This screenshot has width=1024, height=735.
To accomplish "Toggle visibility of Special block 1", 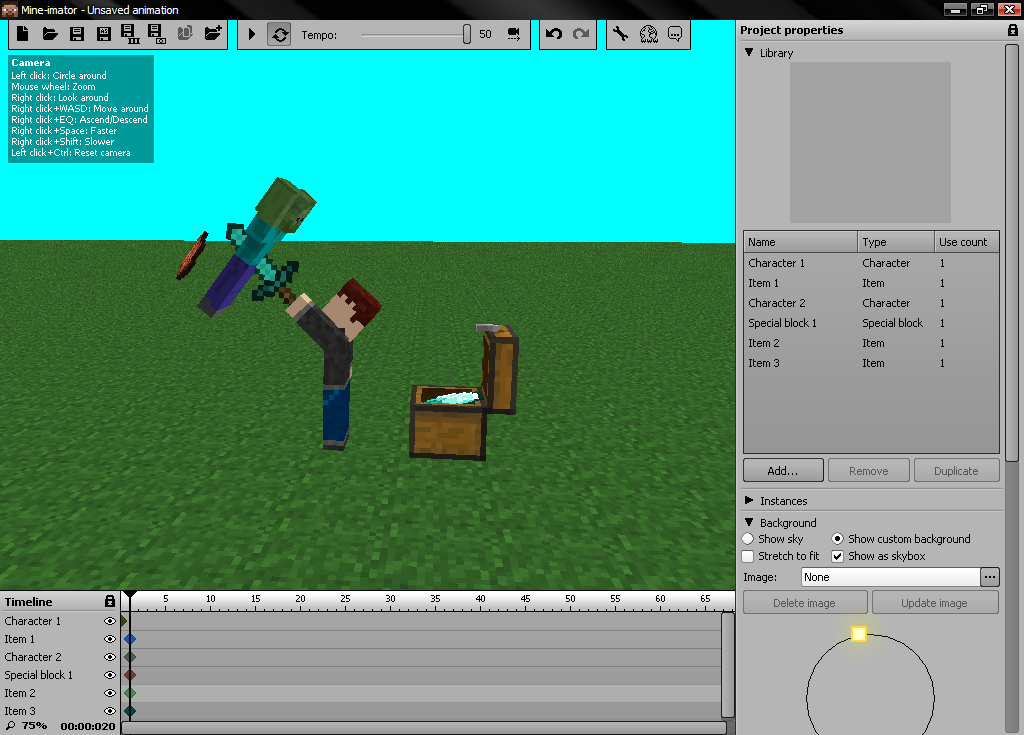I will pyautogui.click(x=110, y=675).
